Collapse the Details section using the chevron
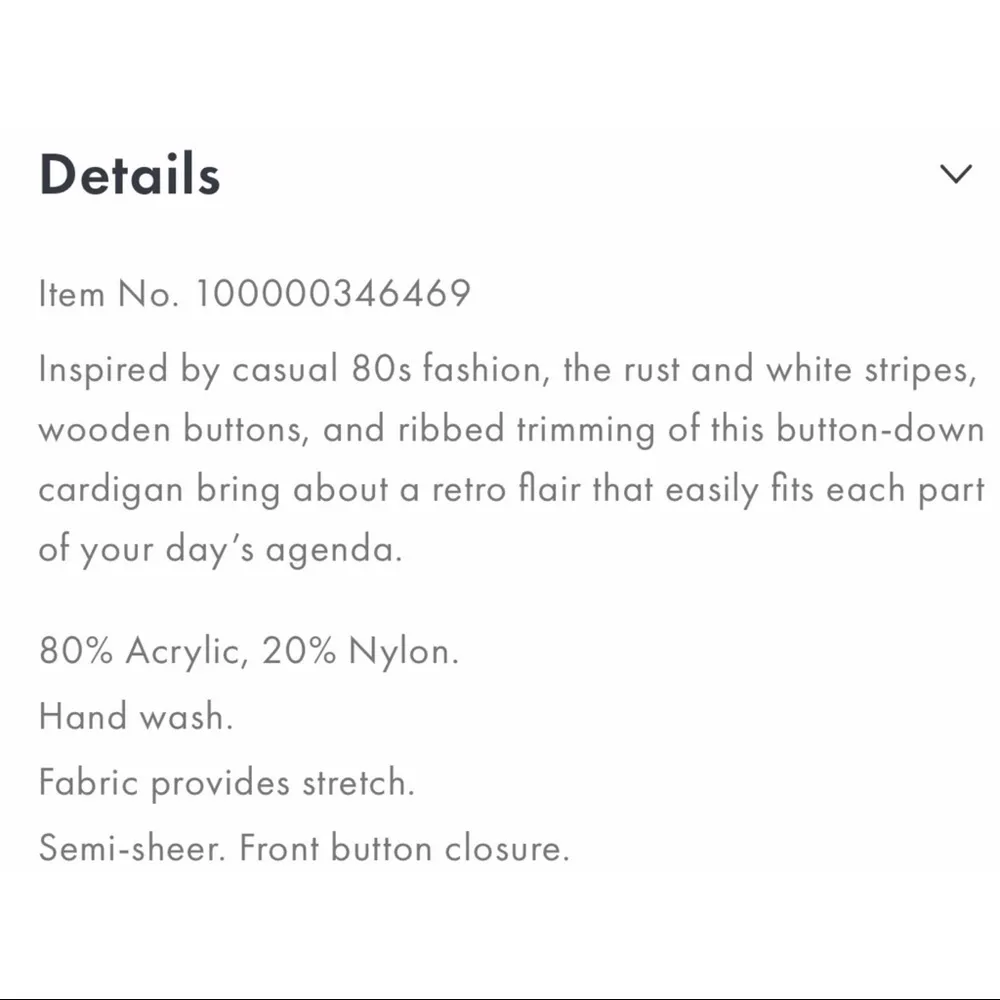The image size is (1000, 1000). [957, 172]
